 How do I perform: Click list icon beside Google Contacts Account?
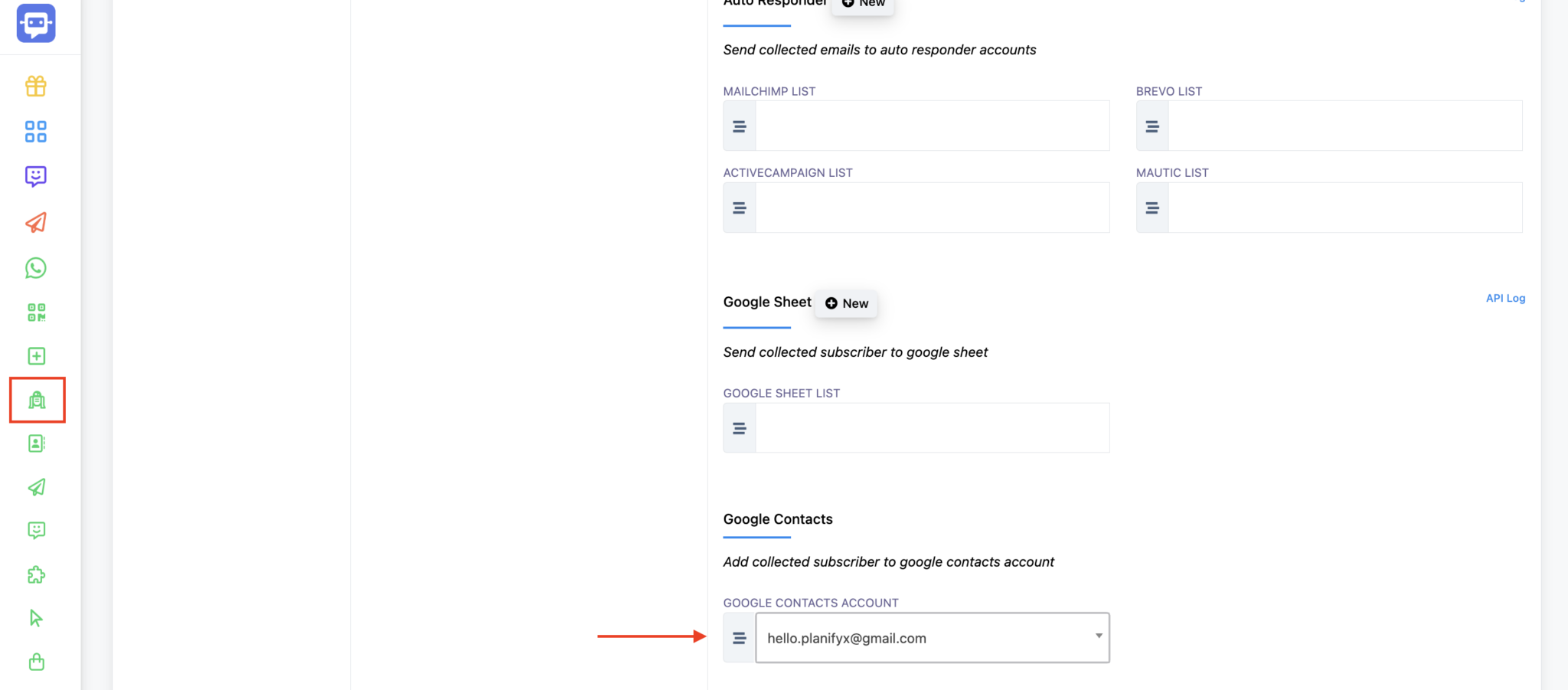(x=740, y=638)
